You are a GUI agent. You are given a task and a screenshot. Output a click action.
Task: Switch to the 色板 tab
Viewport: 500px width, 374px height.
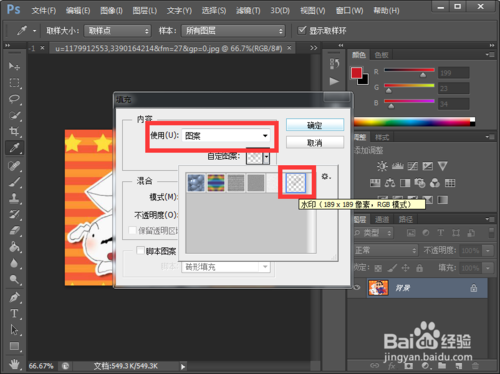coord(381,55)
